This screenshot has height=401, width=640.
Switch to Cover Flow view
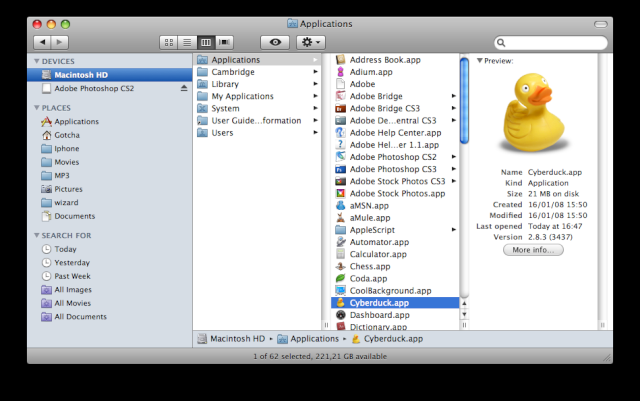224,42
